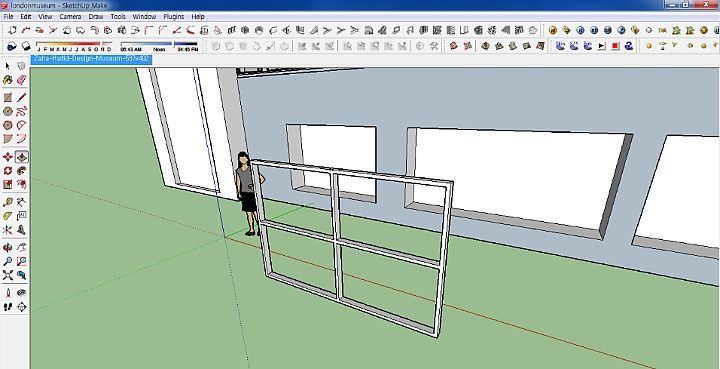This screenshot has height=369, width=720.
Task: Choose the Follow Me tool
Action: click(22, 171)
